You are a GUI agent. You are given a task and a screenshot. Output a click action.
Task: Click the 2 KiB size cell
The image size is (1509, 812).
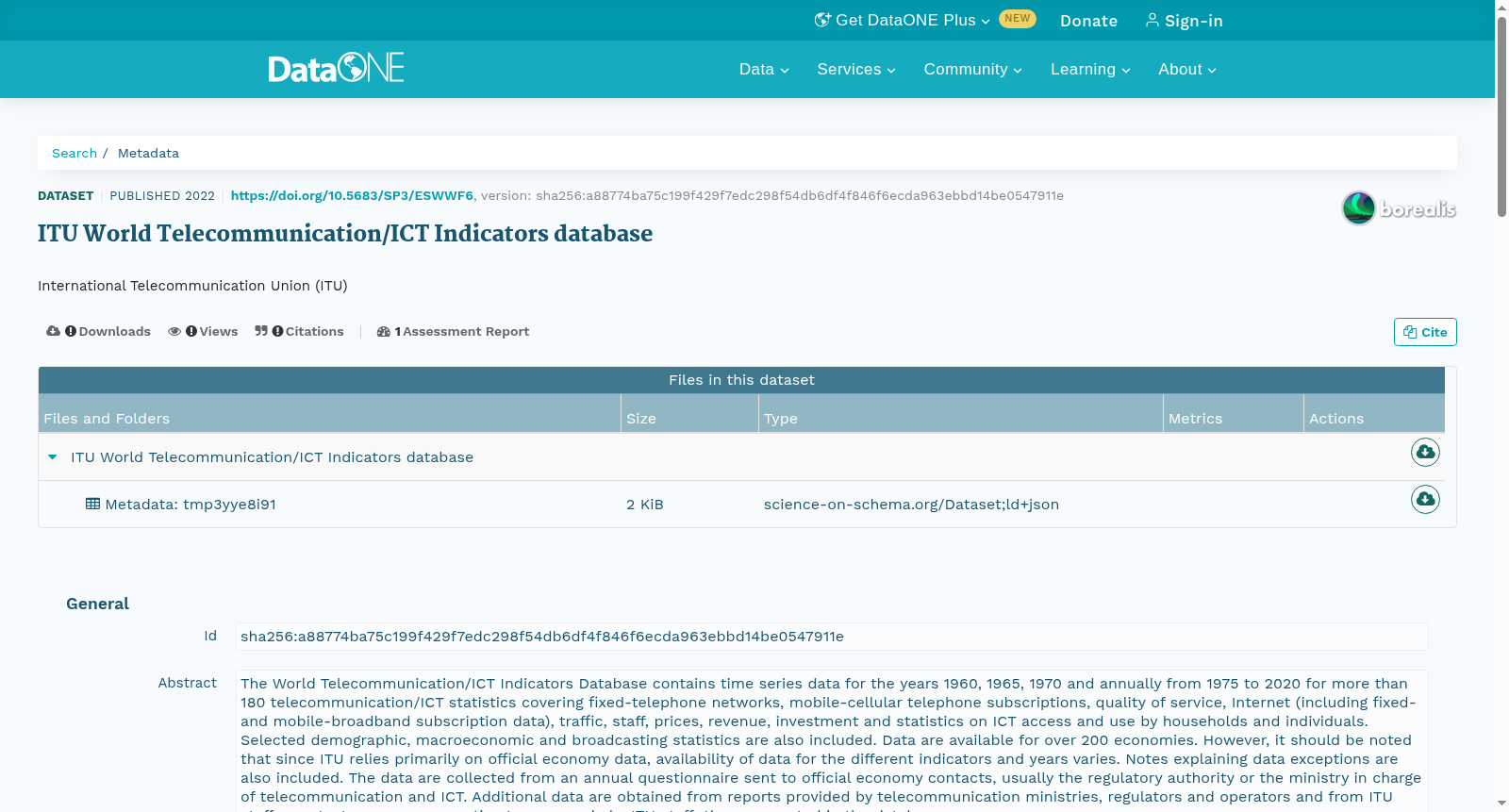click(x=645, y=505)
